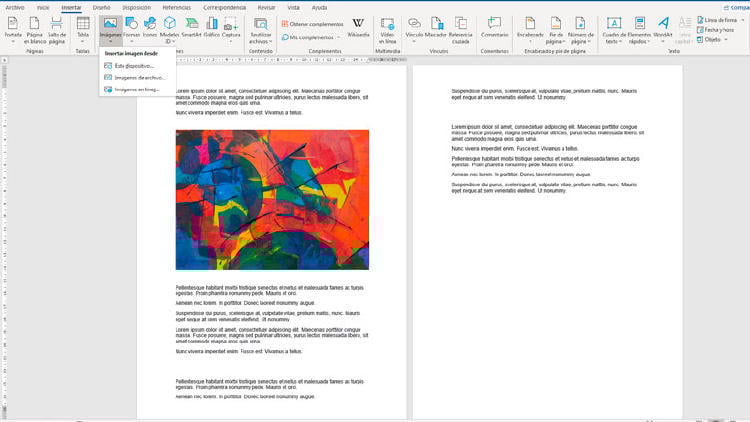Click the Referencia cruzada icon
Image resolution: width=750 pixels, height=422 pixels.
461,27
